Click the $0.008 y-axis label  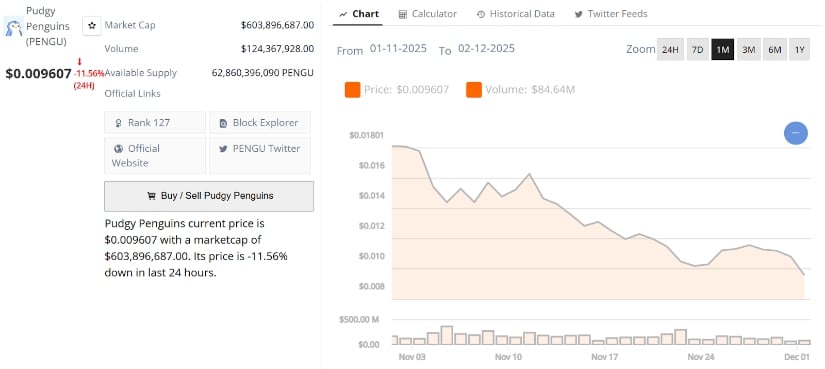[371, 286]
